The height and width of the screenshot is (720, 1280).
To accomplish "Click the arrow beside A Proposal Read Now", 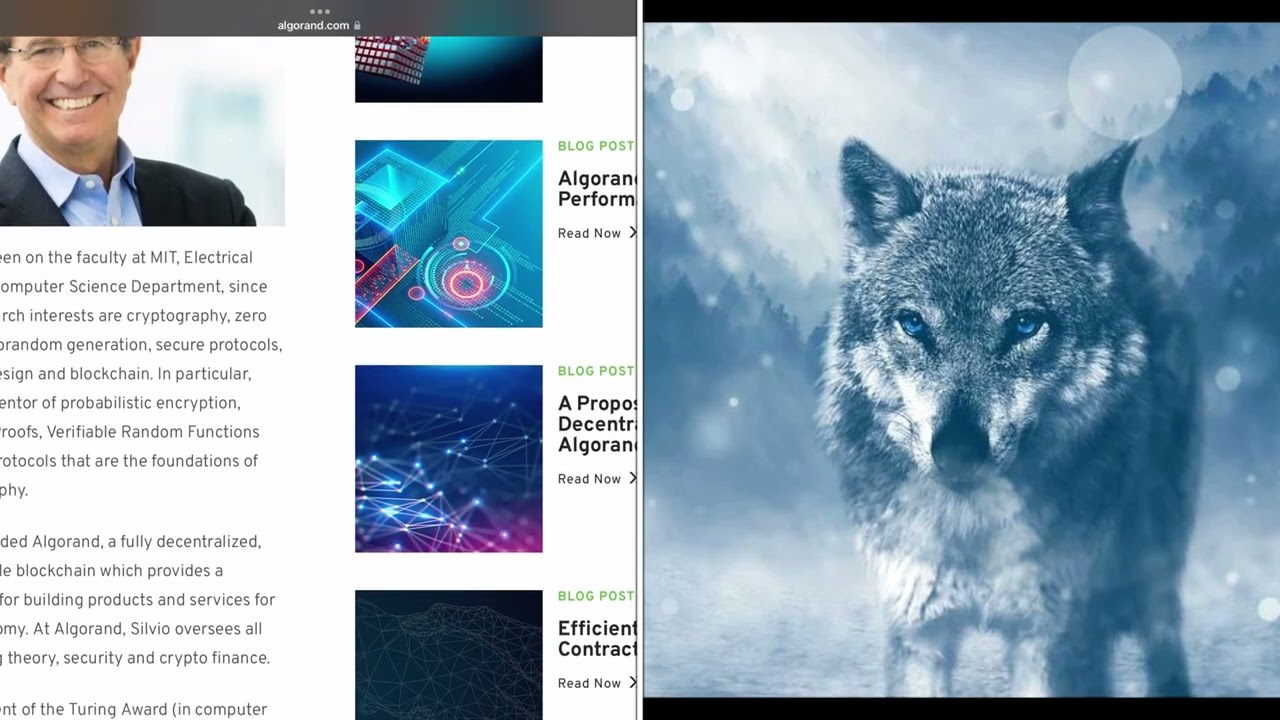I will pyautogui.click(x=632, y=479).
